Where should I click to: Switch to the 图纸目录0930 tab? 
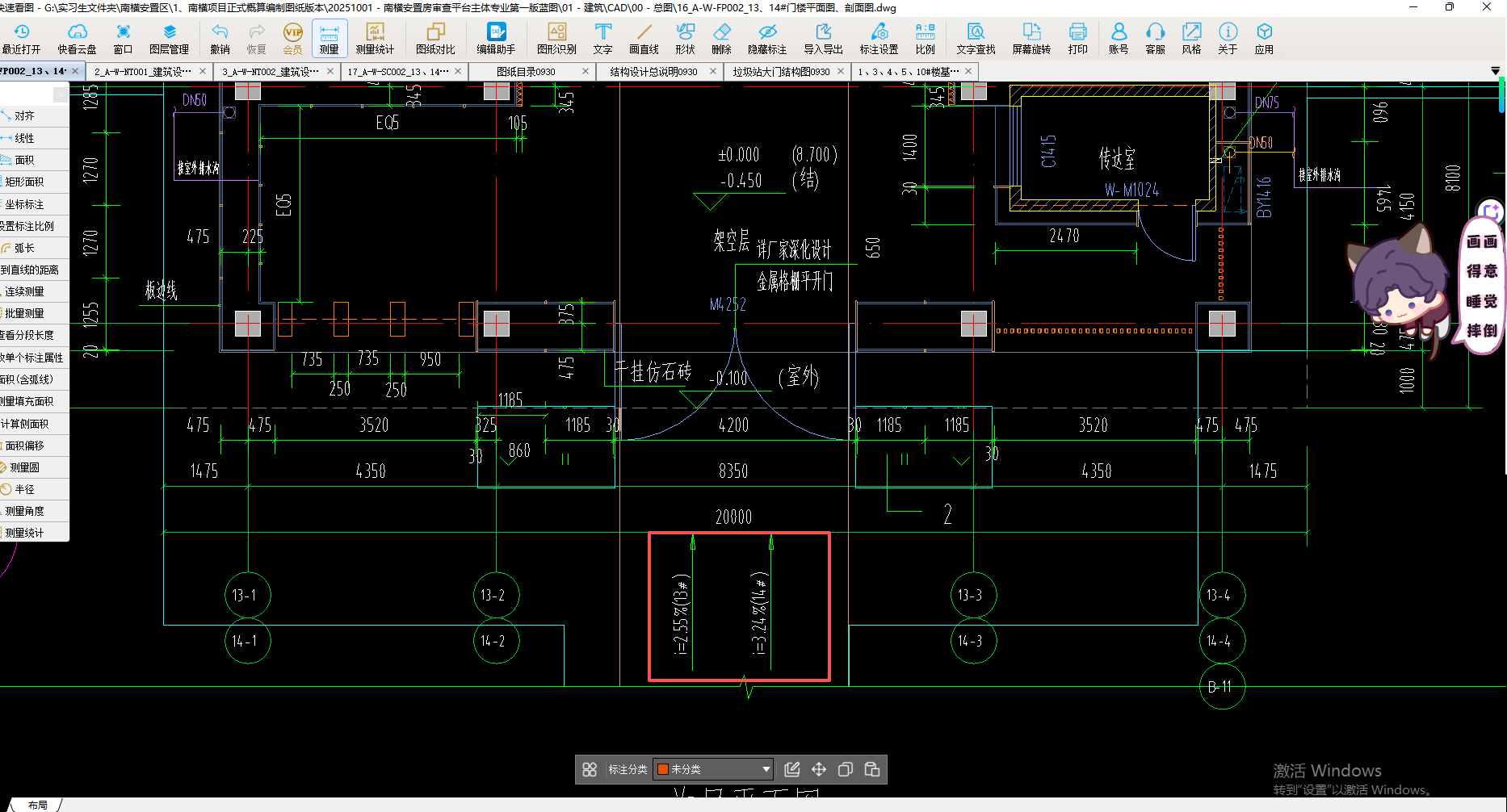click(x=526, y=72)
